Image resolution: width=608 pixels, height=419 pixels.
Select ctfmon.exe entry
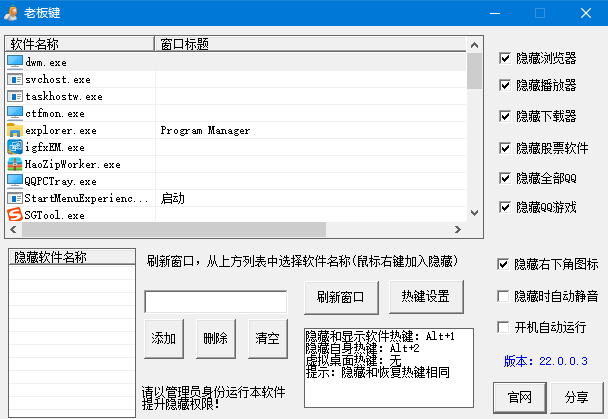pyautogui.click(x=55, y=114)
